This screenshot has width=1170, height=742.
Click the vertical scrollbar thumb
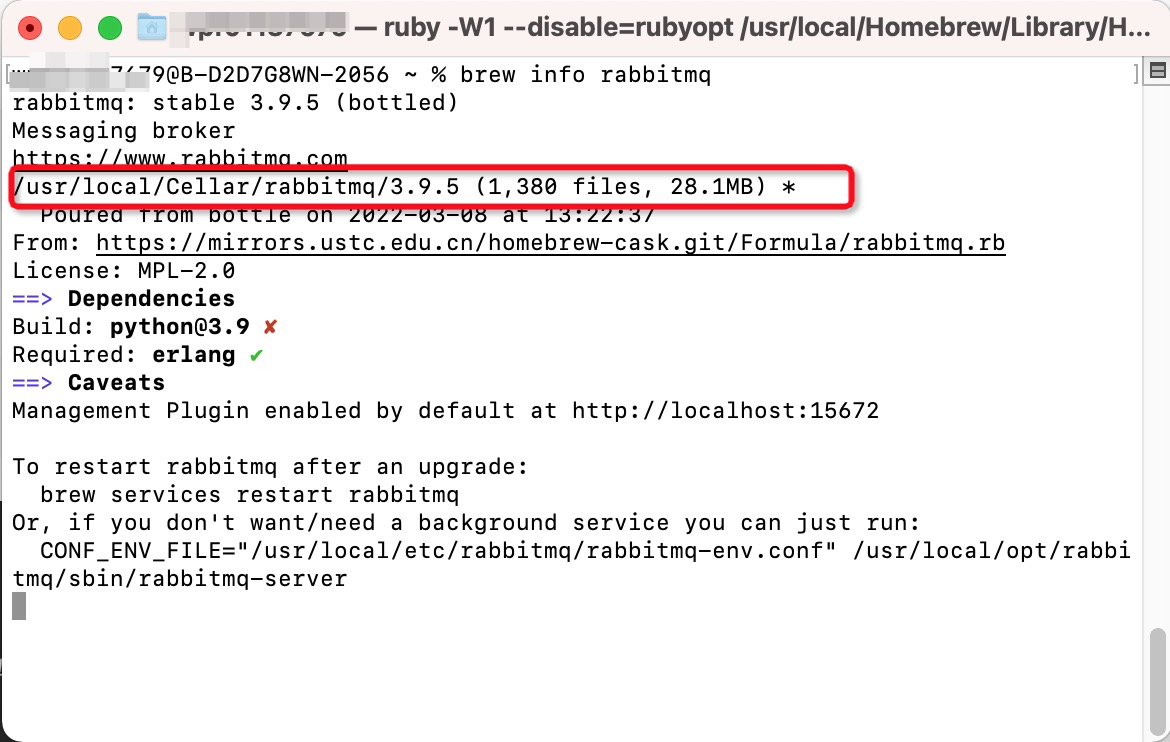[x=1157, y=682]
